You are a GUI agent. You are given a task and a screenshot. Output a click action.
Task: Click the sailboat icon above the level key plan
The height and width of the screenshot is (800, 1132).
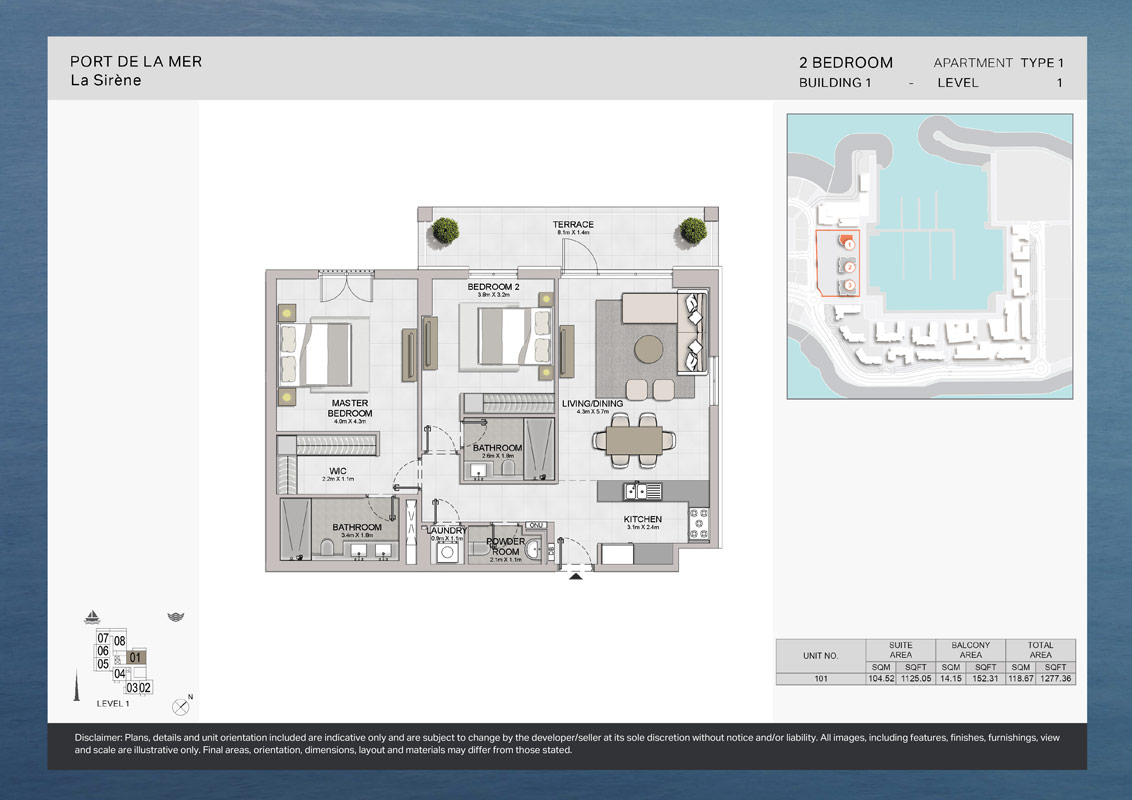click(91, 617)
